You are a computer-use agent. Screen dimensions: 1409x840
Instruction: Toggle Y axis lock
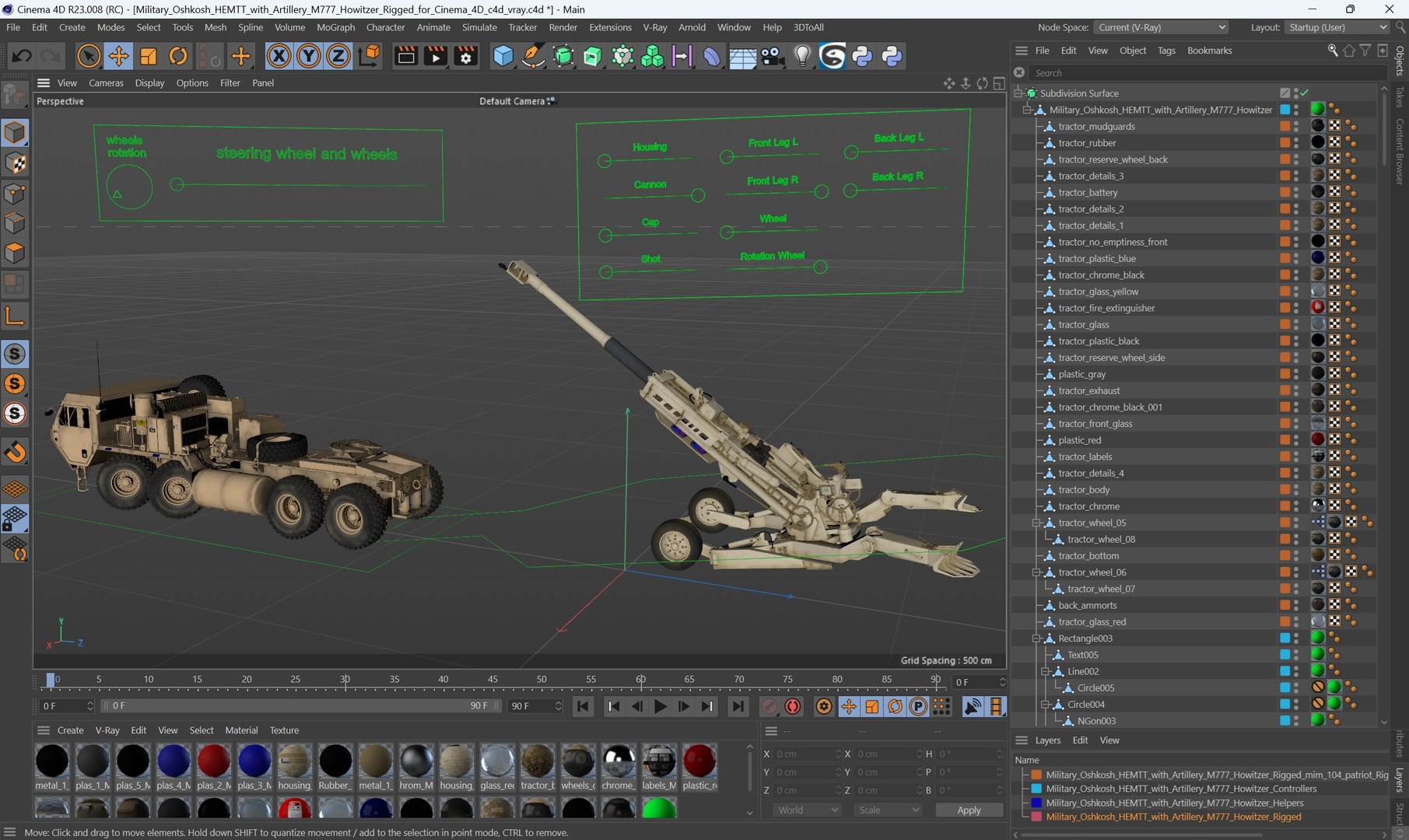[x=308, y=56]
